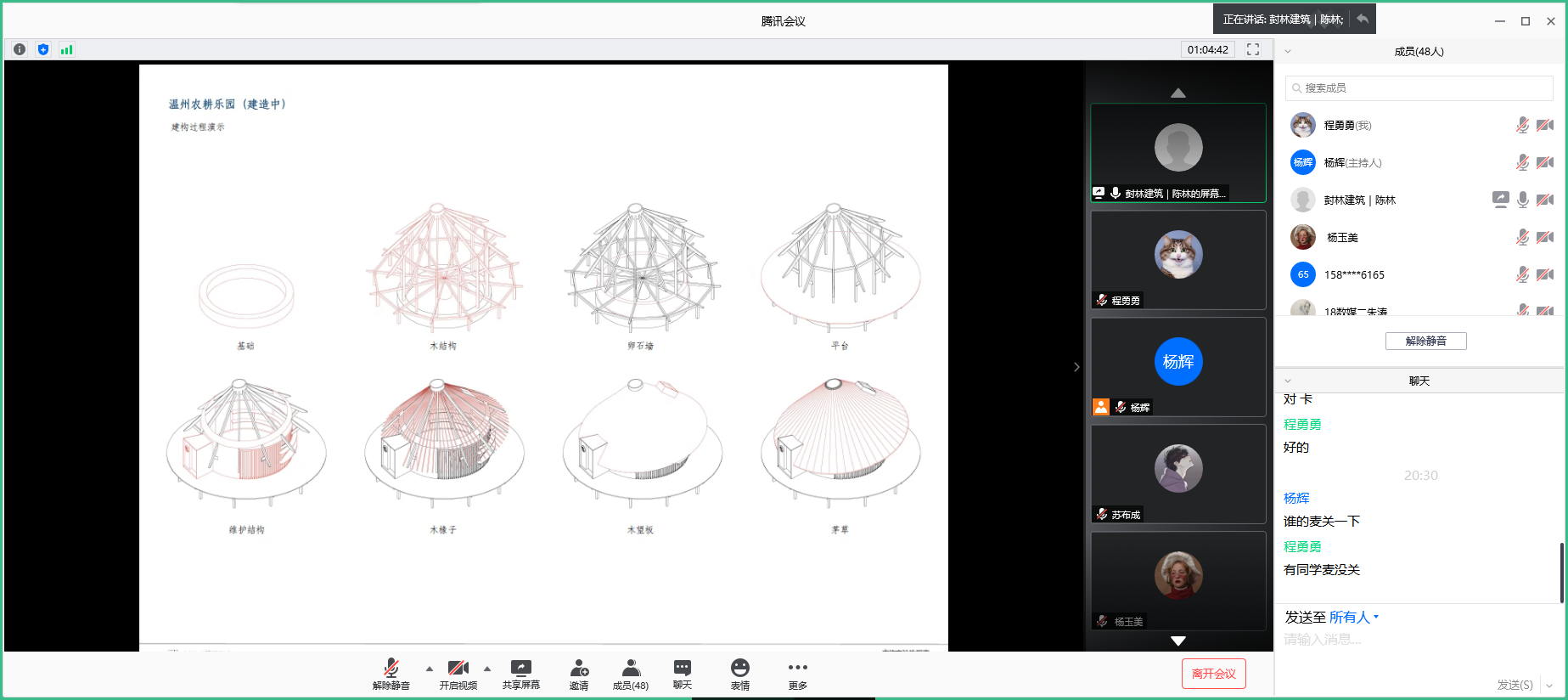Turn on camera with 开启视频
The image size is (1568, 700).
click(458, 674)
